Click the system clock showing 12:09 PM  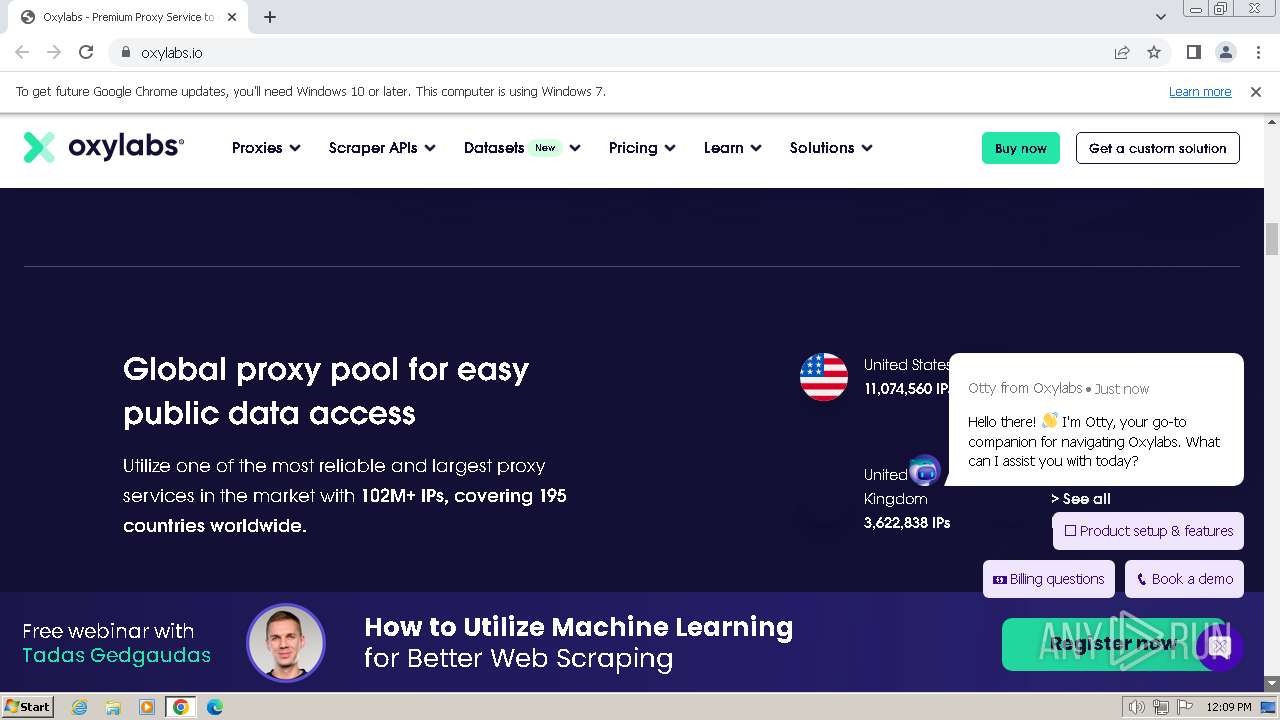point(1229,707)
